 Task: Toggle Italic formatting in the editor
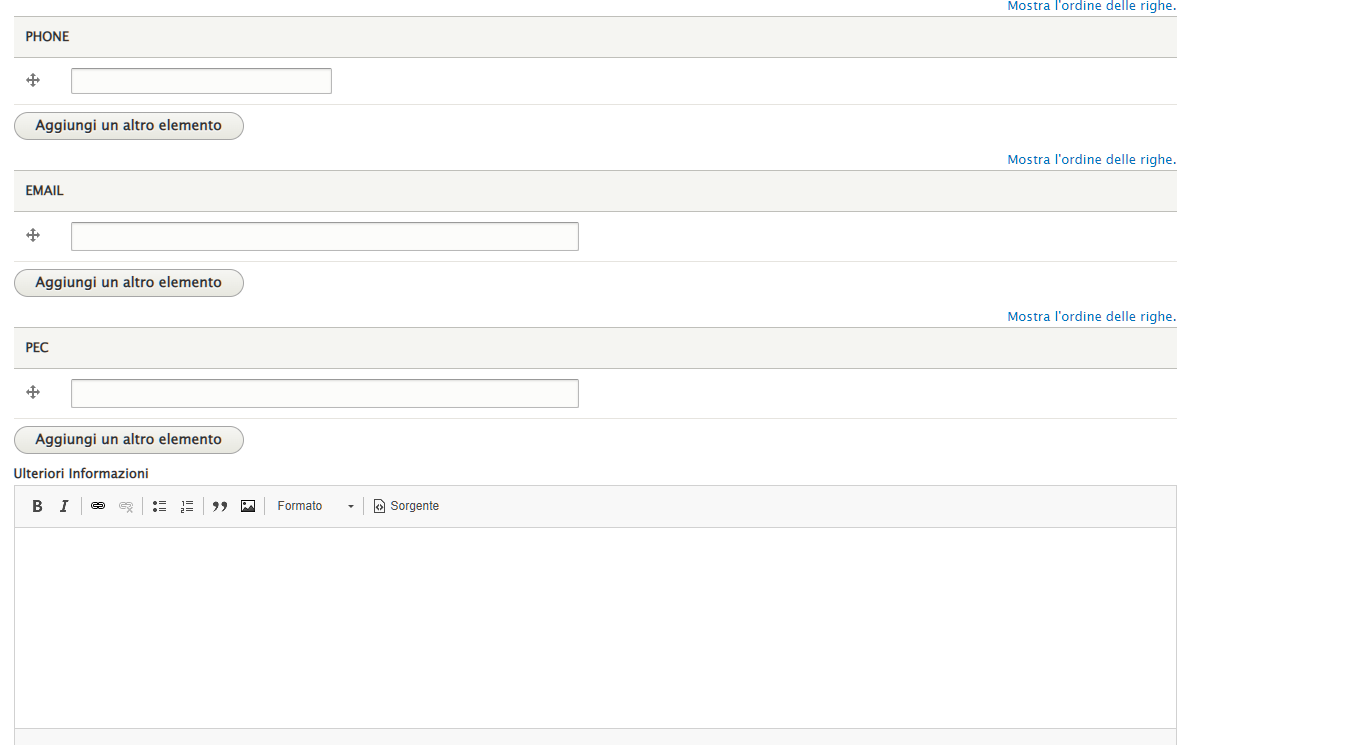tap(64, 506)
